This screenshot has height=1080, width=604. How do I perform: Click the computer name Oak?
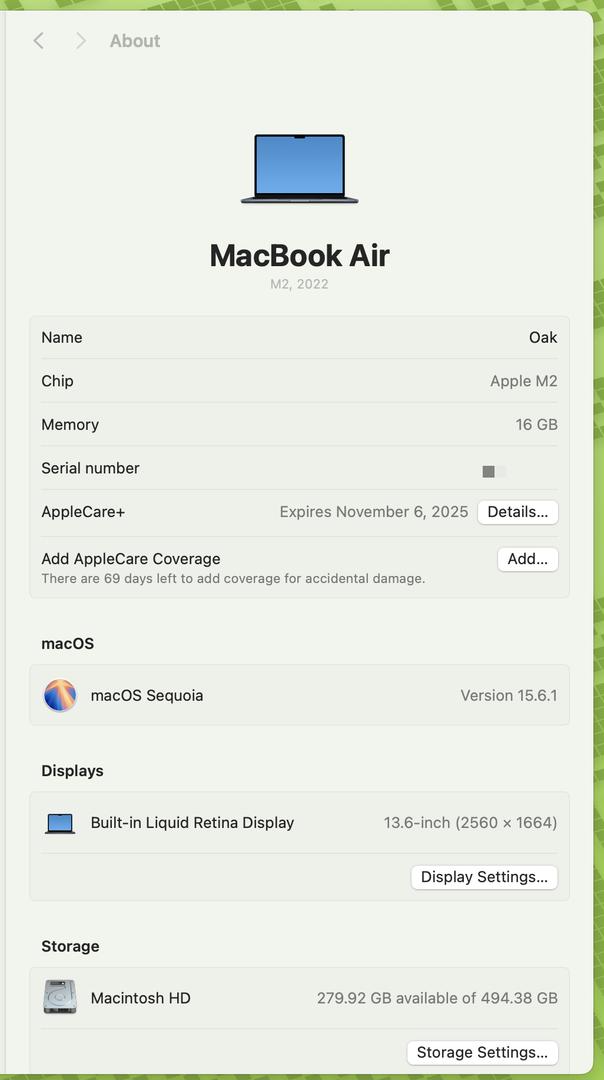point(543,338)
